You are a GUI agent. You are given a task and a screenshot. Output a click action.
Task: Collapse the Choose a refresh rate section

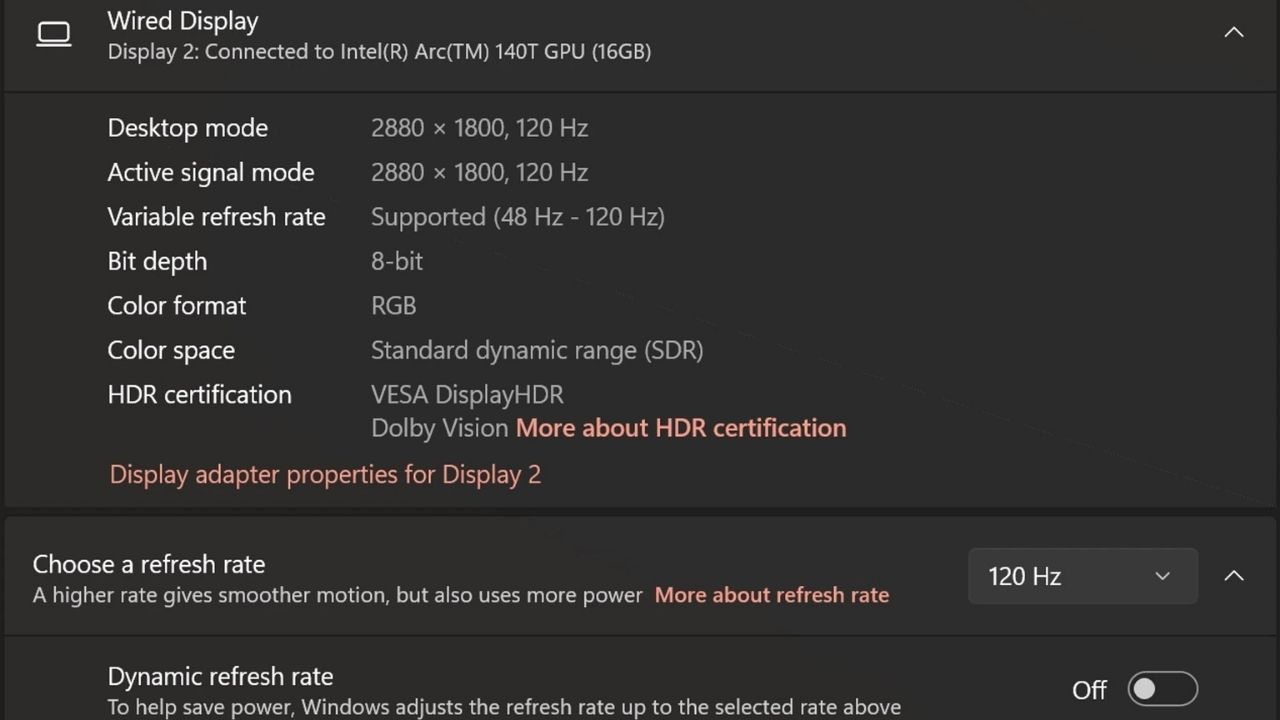point(1234,576)
